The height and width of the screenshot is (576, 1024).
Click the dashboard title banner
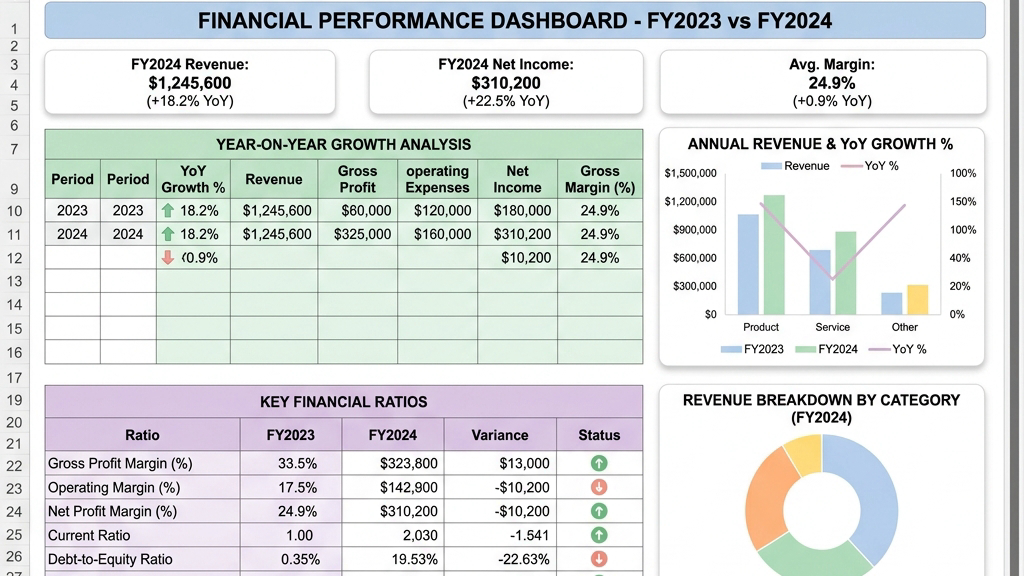tap(515, 20)
